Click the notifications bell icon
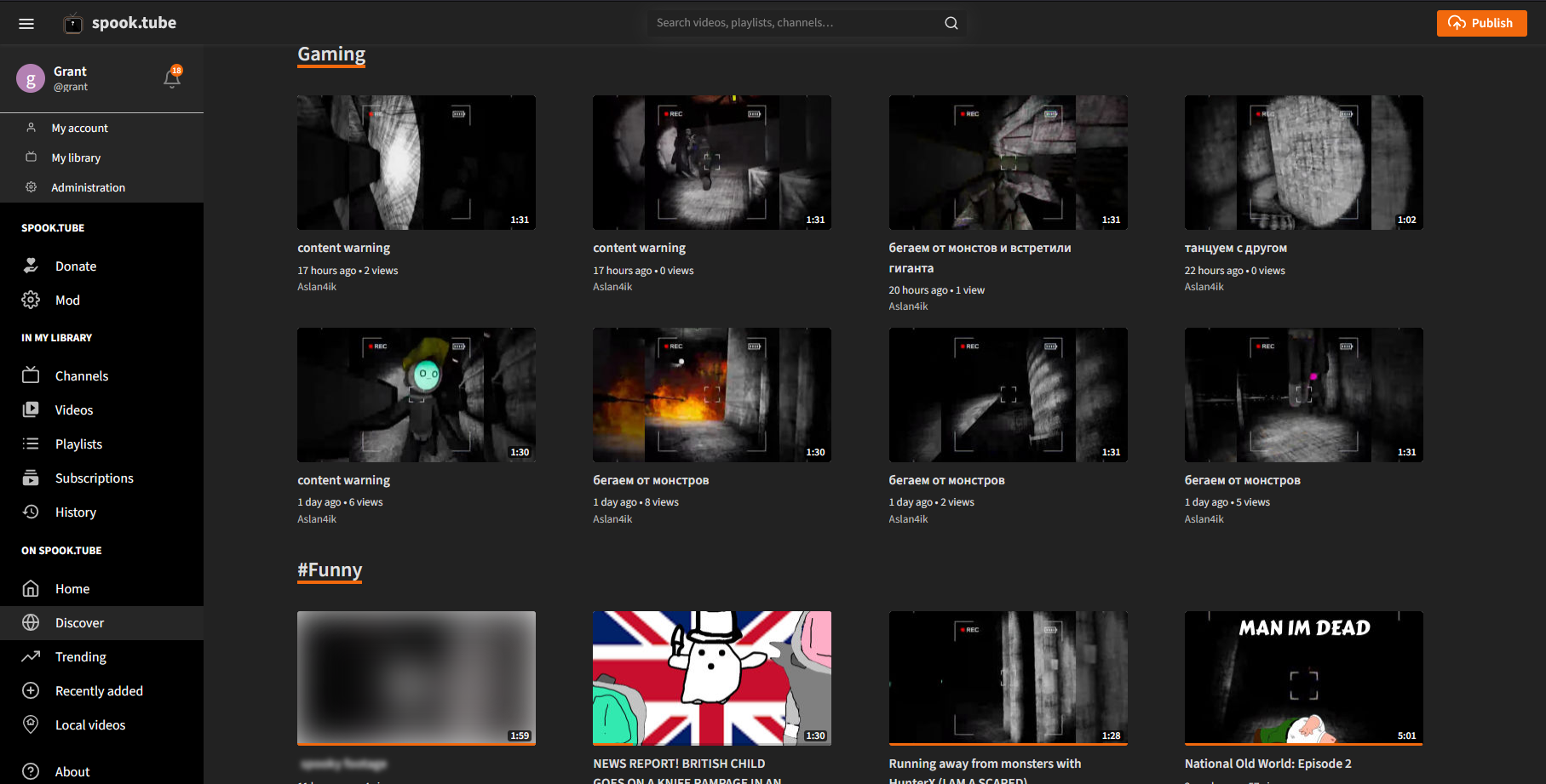Image resolution: width=1546 pixels, height=784 pixels. tap(172, 79)
